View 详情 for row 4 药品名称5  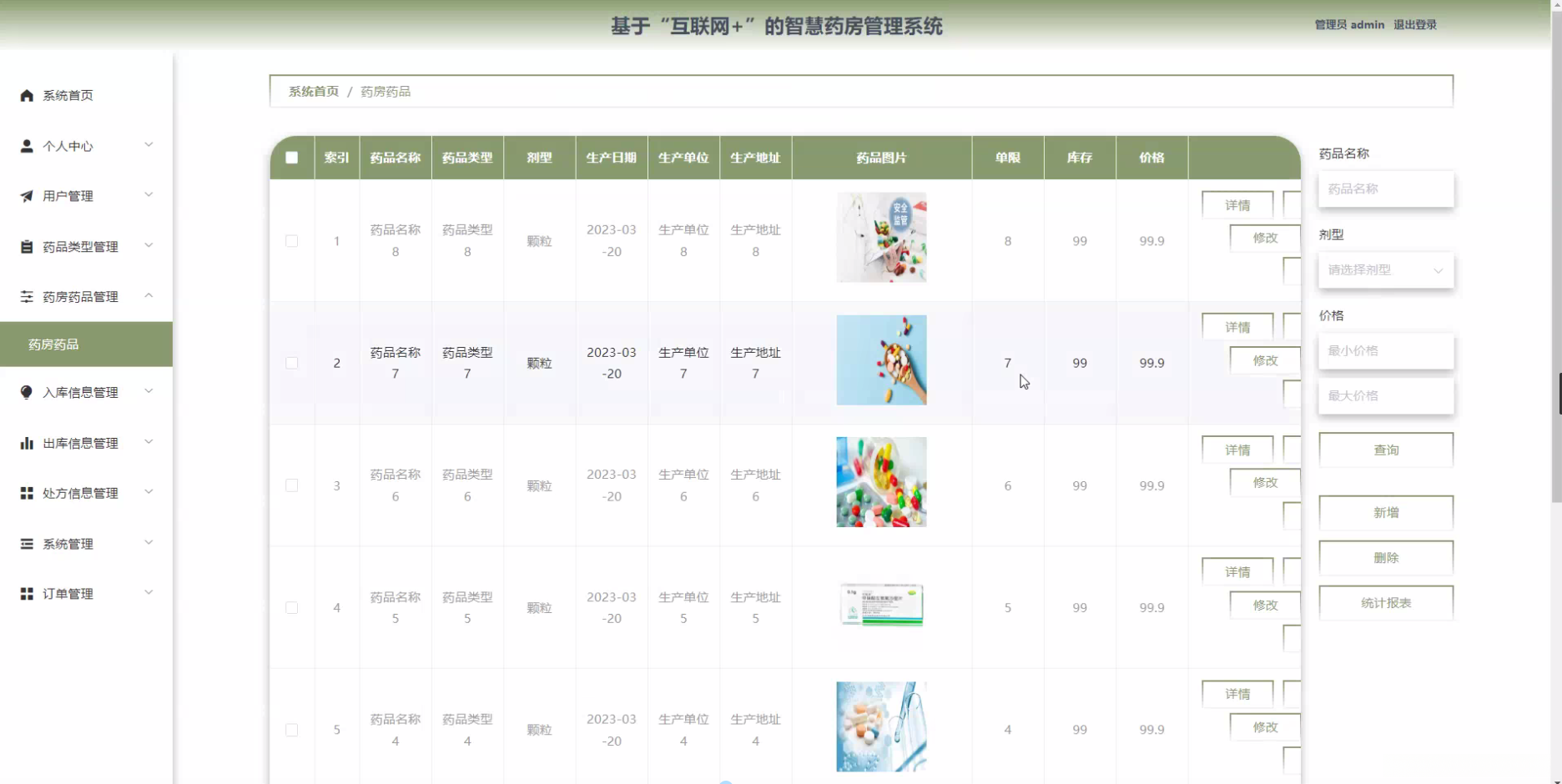[1237, 572]
